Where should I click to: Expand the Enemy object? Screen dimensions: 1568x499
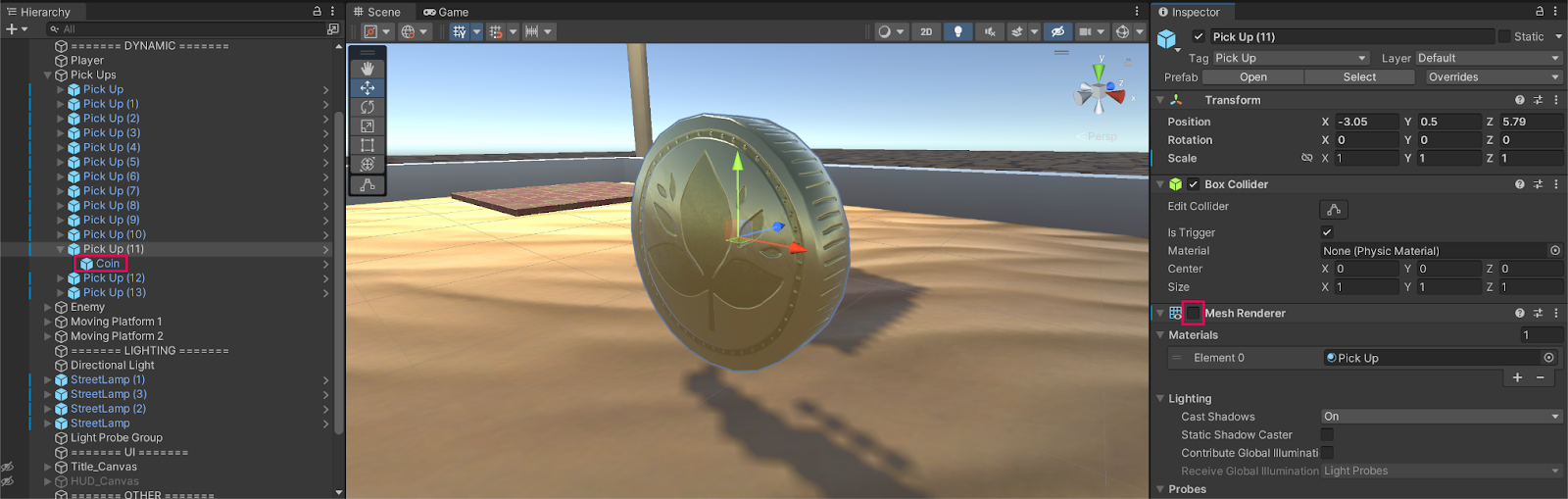click(48, 307)
